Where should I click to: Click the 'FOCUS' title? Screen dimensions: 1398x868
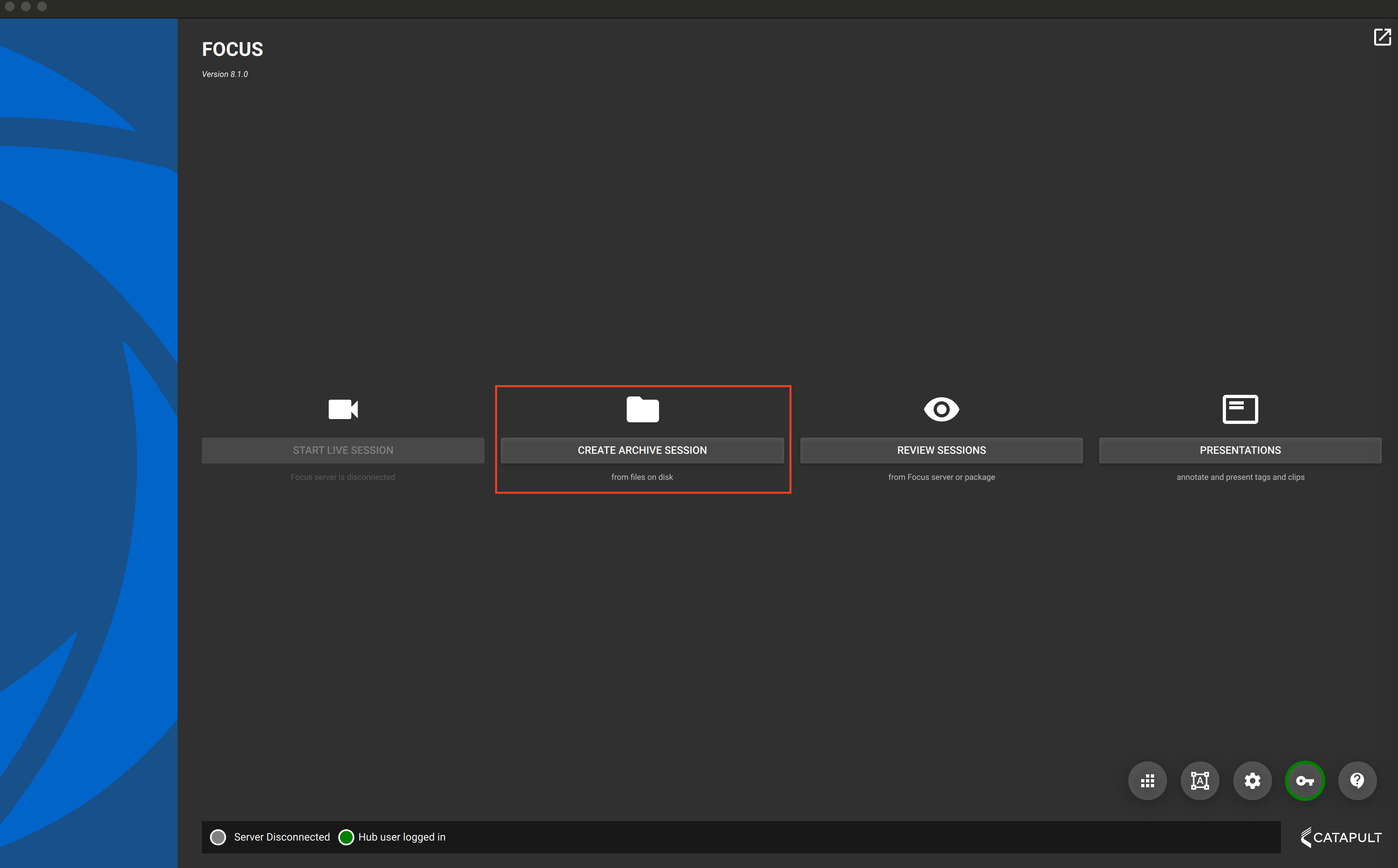point(233,49)
